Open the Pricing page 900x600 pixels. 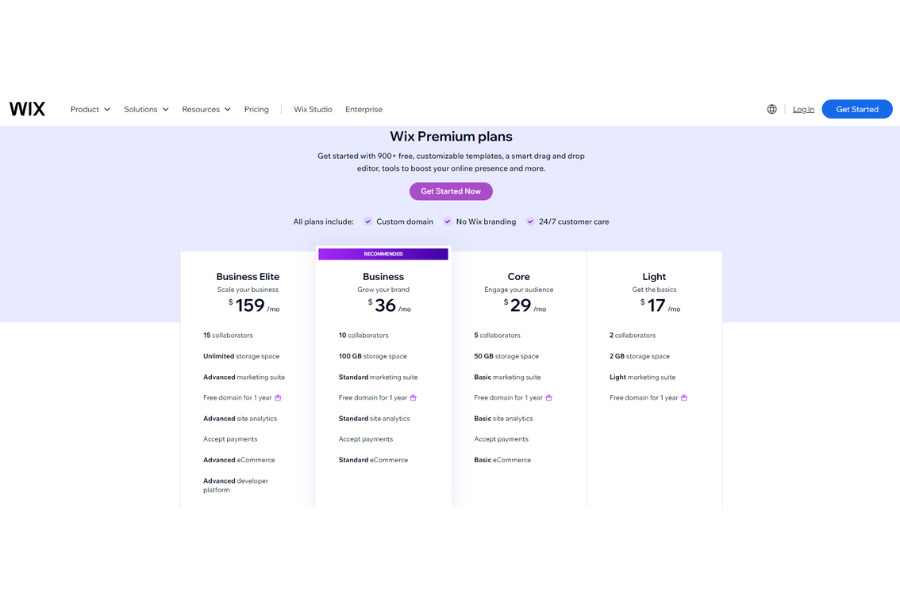point(256,109)
